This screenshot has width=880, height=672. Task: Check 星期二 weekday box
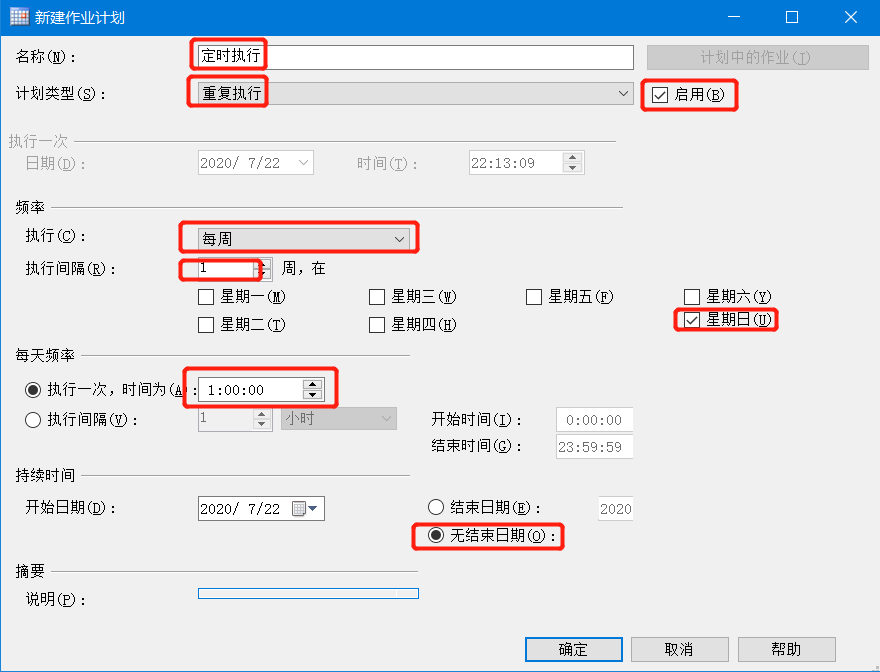[206, 324]
